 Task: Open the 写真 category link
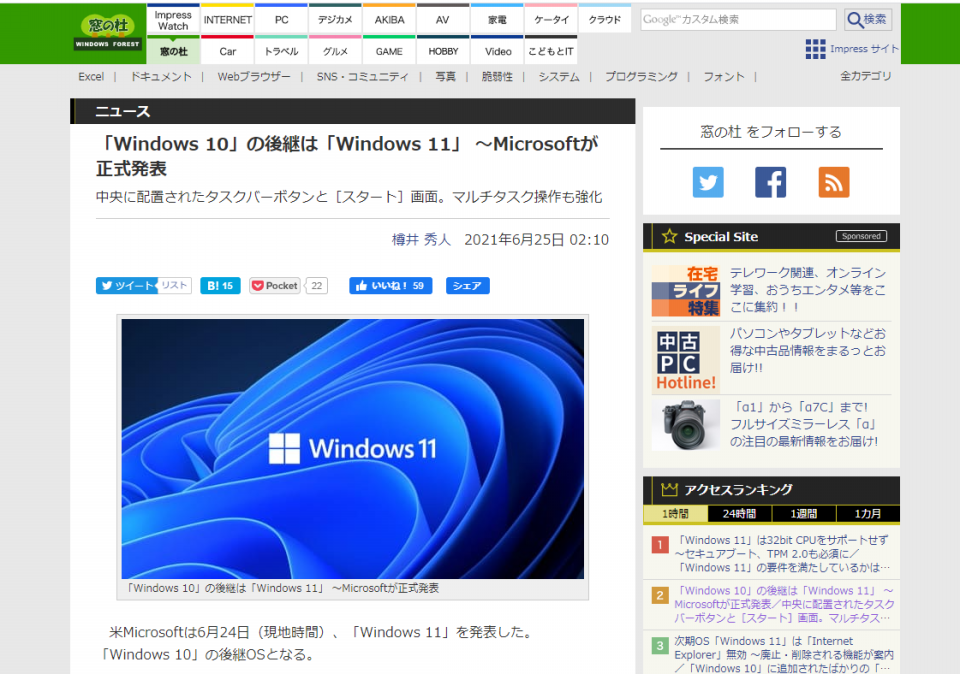pyautogui.click(x=445, y=77)
